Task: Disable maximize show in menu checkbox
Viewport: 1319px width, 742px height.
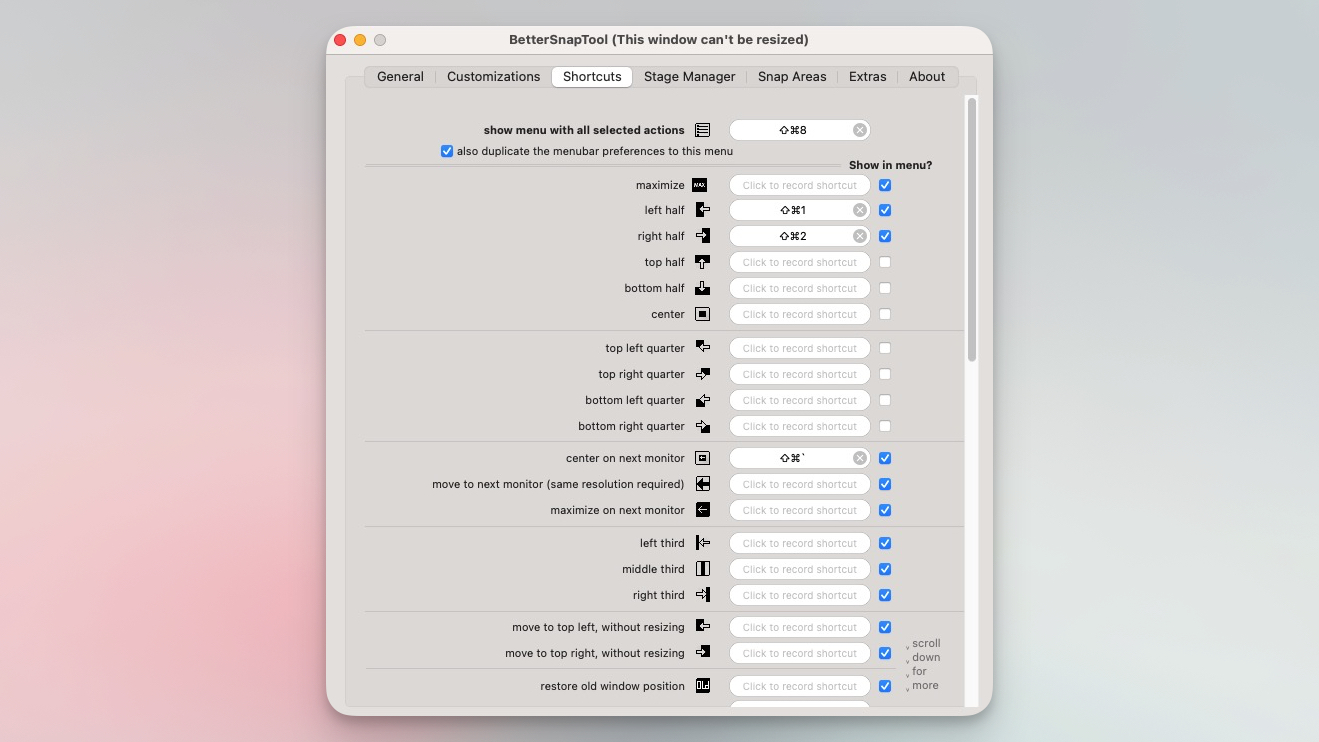Action: [885, 185]
